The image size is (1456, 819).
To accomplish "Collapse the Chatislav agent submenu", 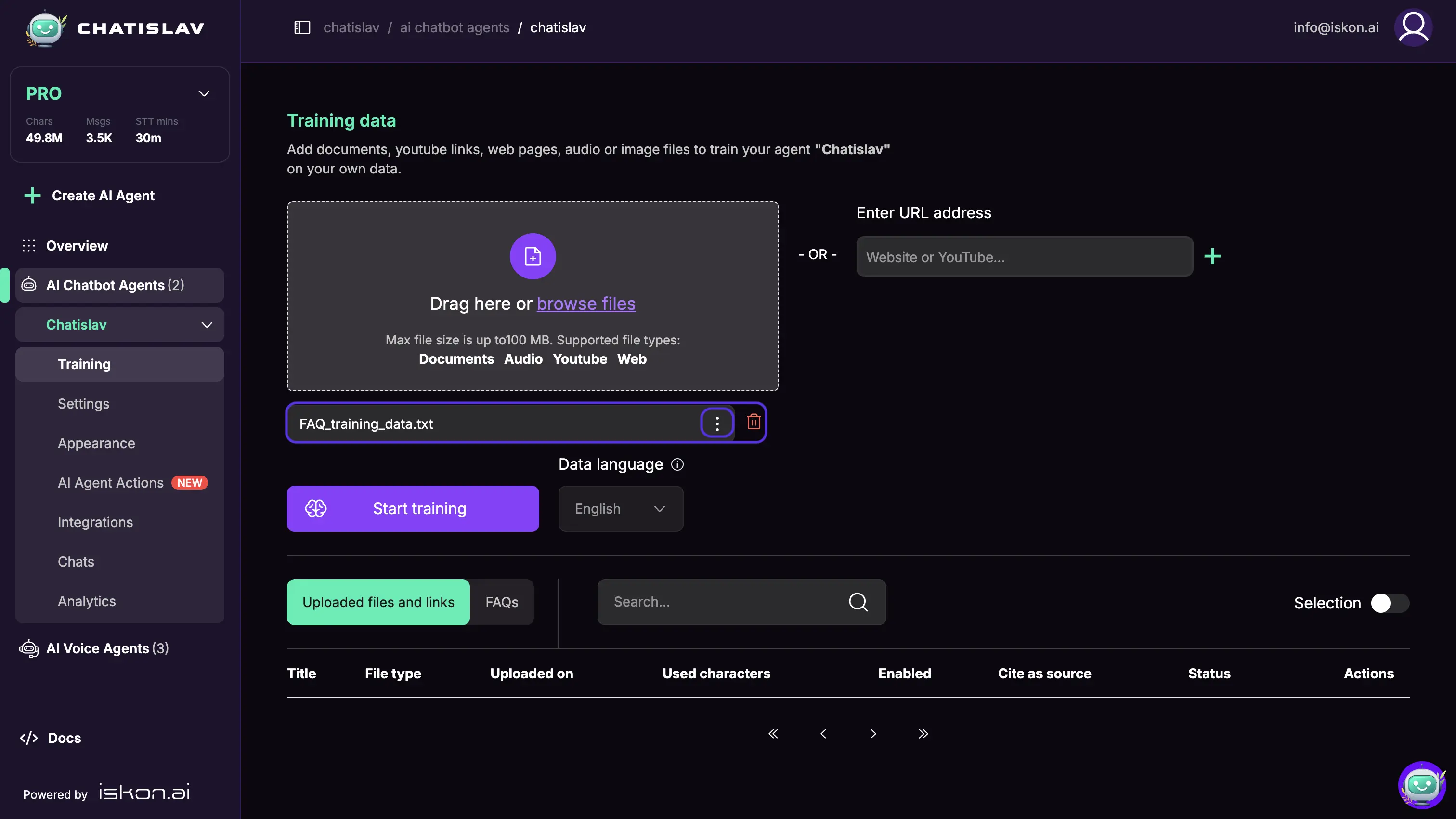I will pyautogui.click(x=207, y=325).
